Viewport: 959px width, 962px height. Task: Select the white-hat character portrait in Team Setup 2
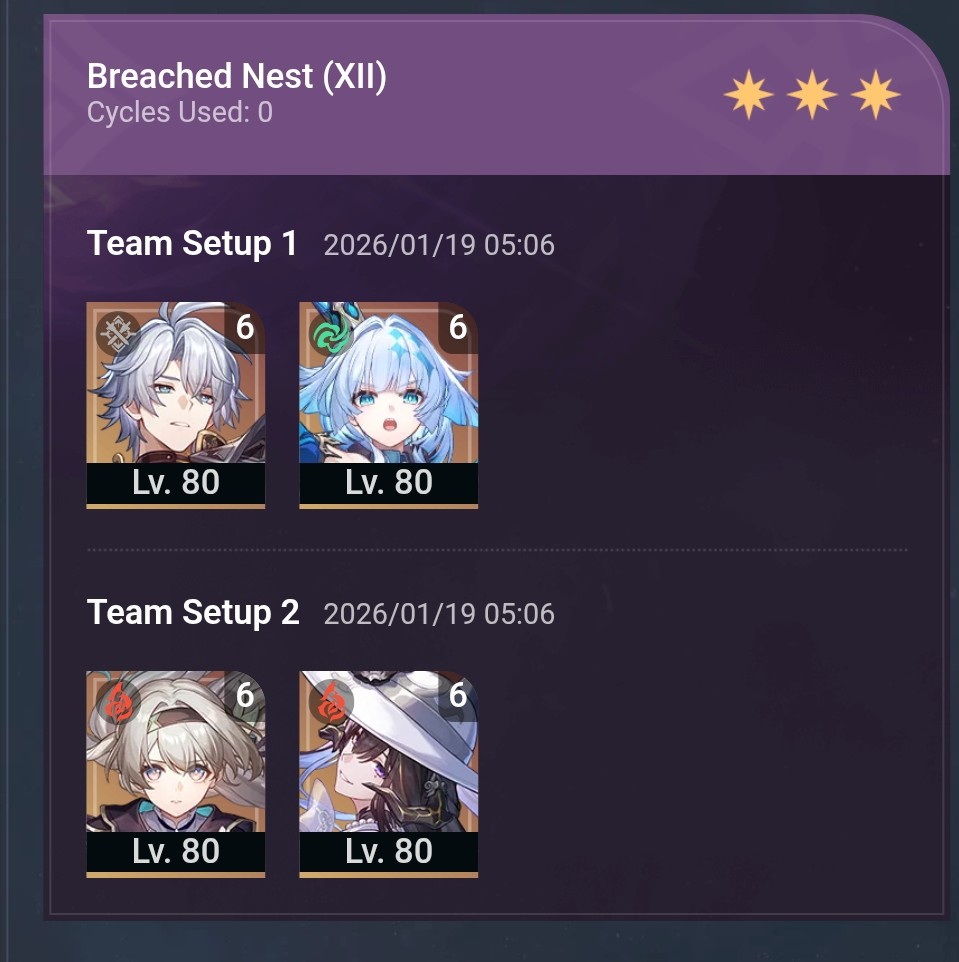[x=388, y=774]
